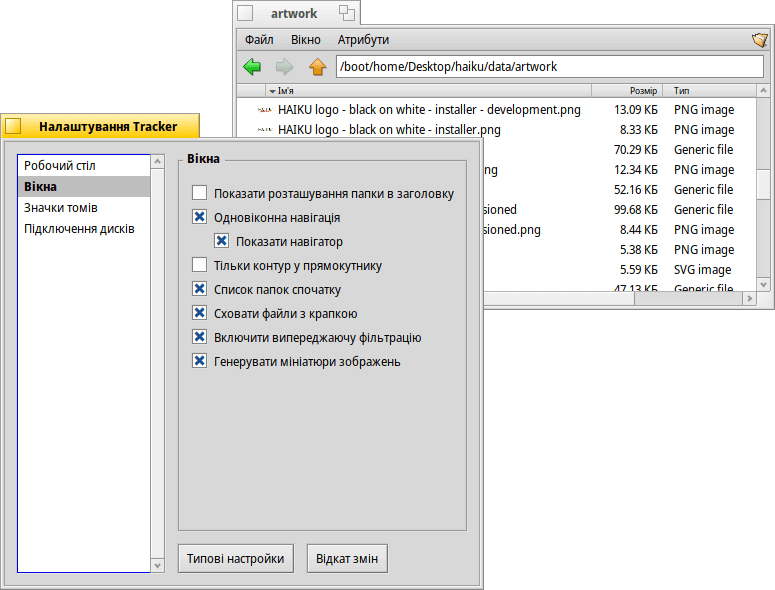
Task: Disable Включити випереджаючу фільтрацію
Action: click(x=199, y=337)
